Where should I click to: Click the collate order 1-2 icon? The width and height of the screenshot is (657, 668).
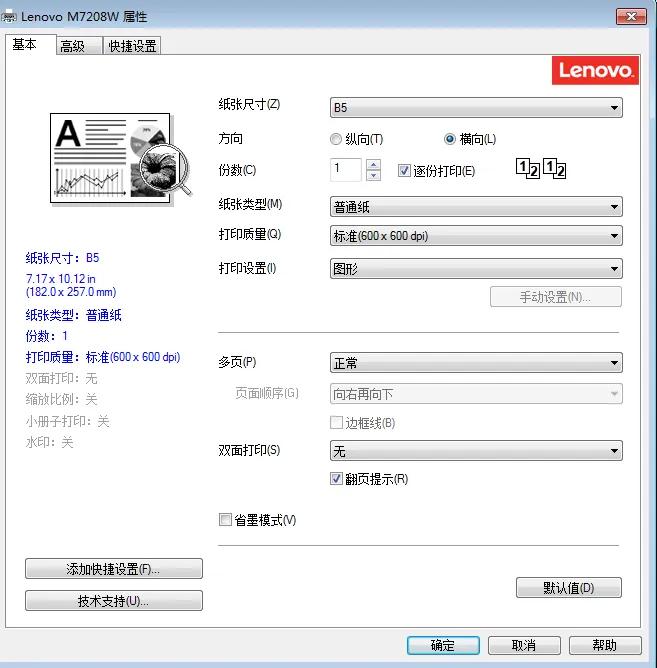pos(541,169)
